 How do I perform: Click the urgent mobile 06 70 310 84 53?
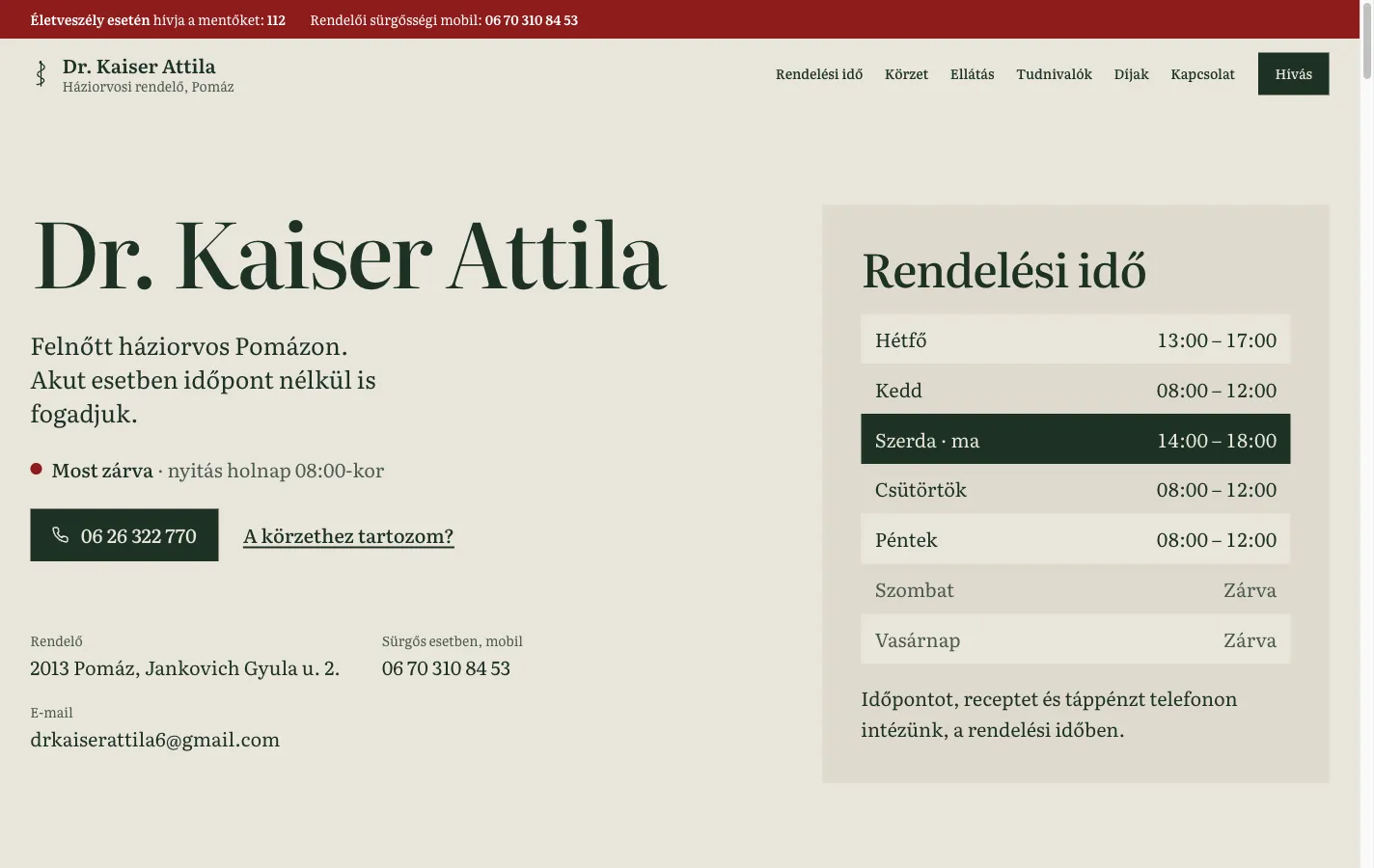pos(446,668)
